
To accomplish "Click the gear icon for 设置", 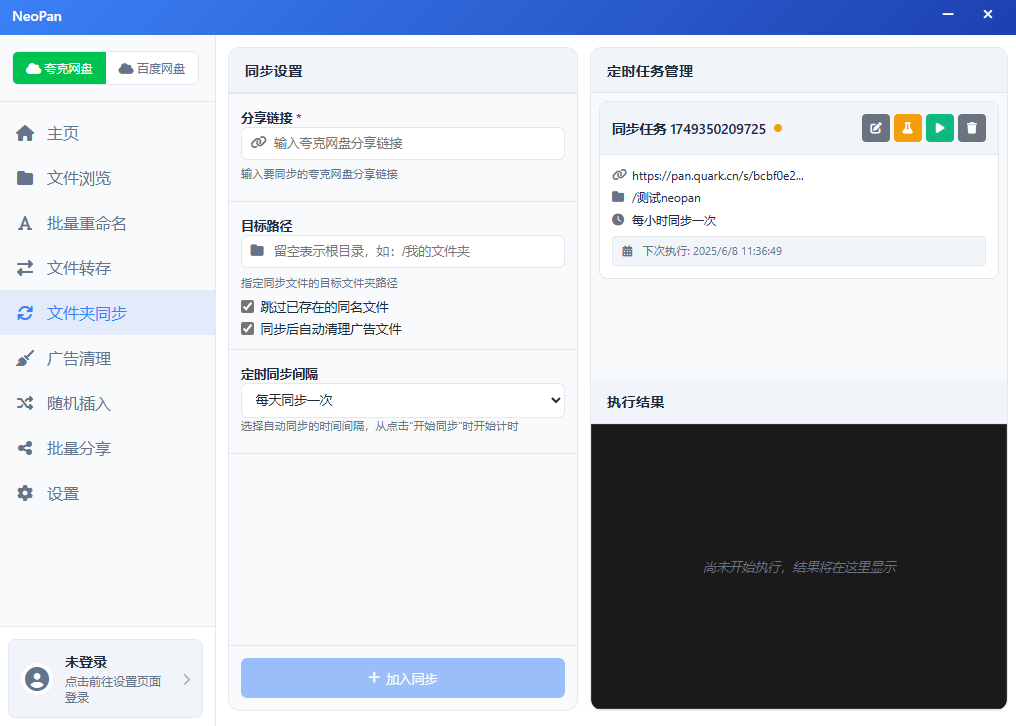I will click(25, 493).
